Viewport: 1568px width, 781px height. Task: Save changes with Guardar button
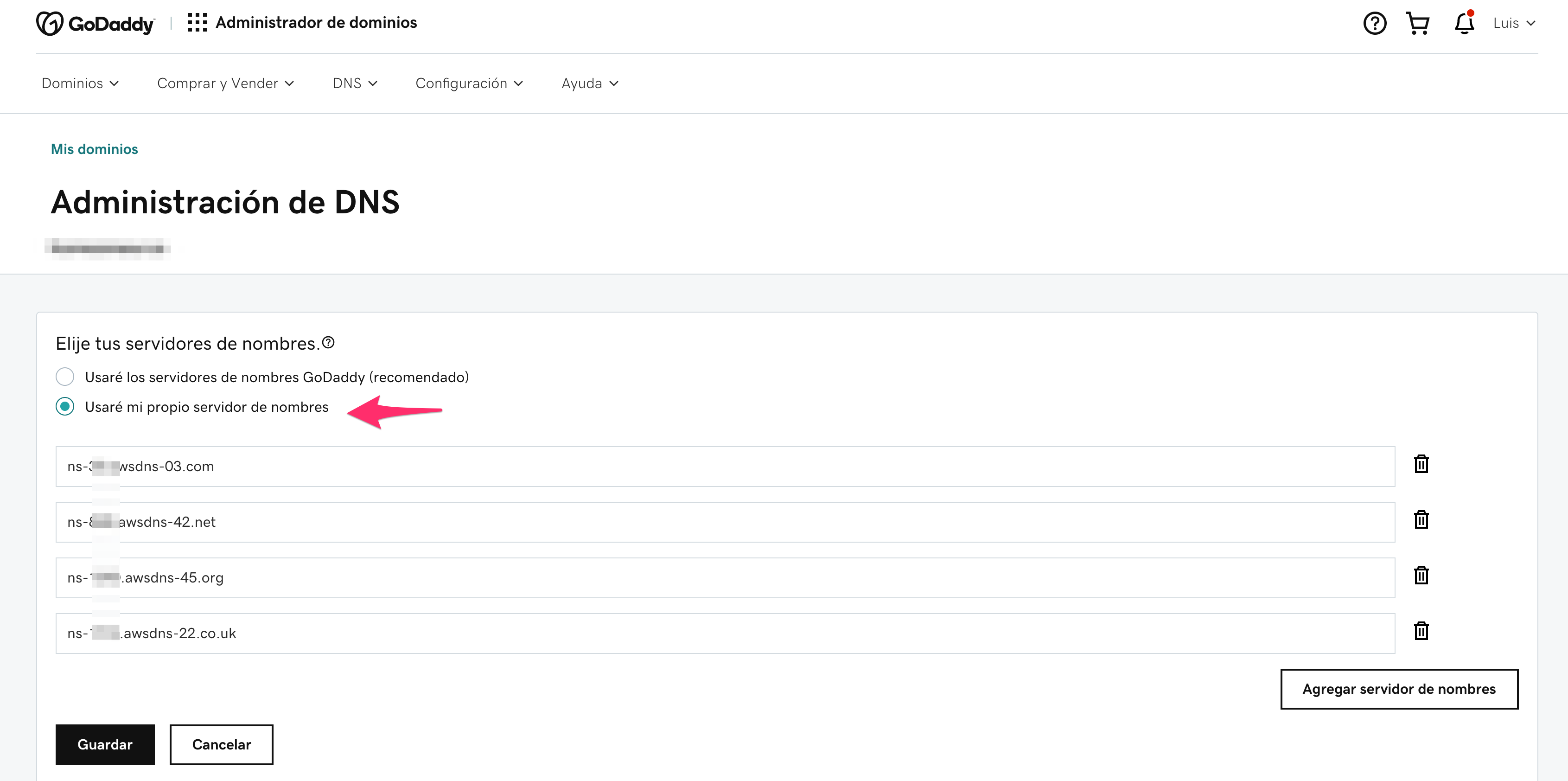coord(105,744)
